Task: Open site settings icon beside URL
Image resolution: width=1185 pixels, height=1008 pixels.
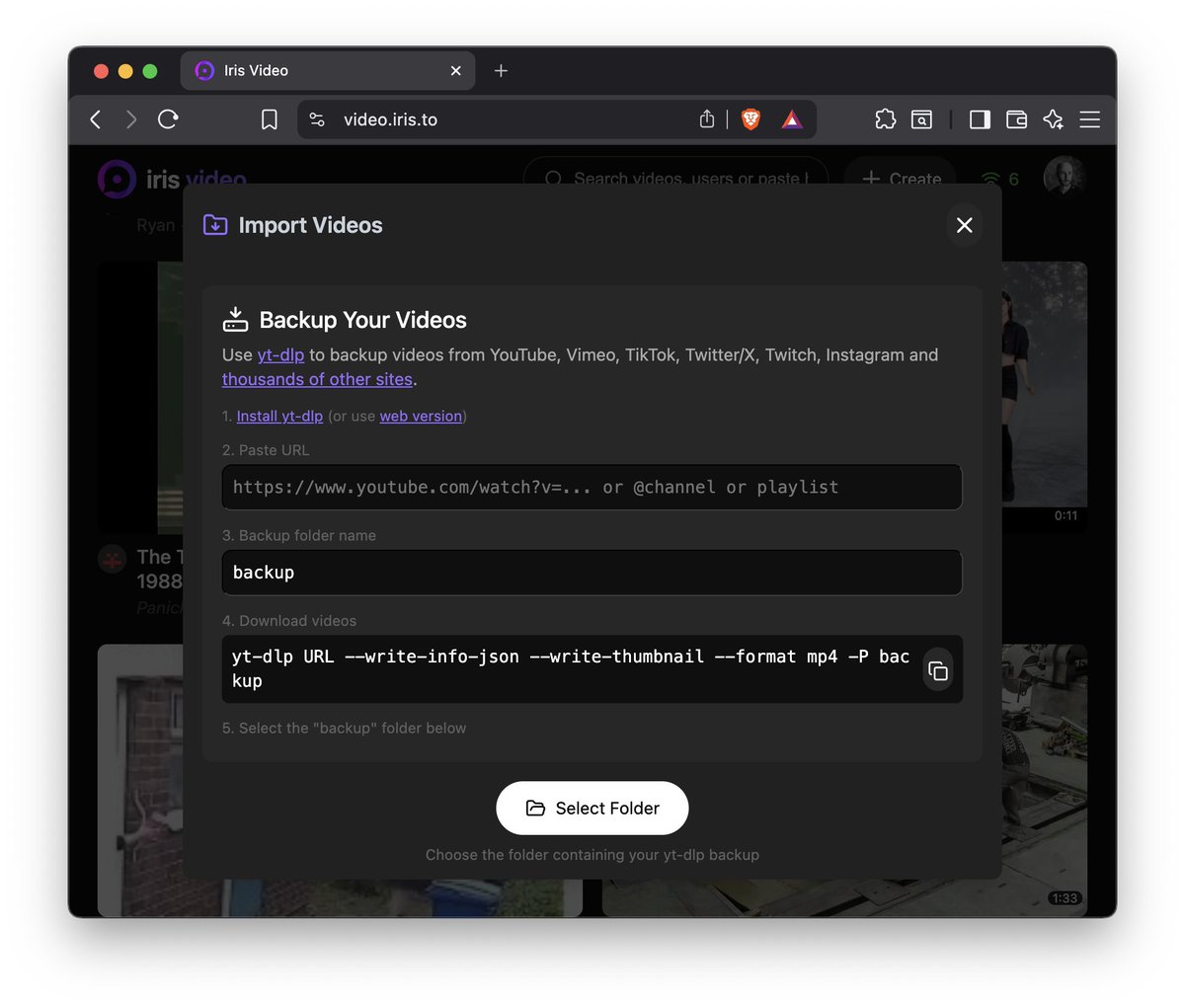Action: (x=317, y=119)
